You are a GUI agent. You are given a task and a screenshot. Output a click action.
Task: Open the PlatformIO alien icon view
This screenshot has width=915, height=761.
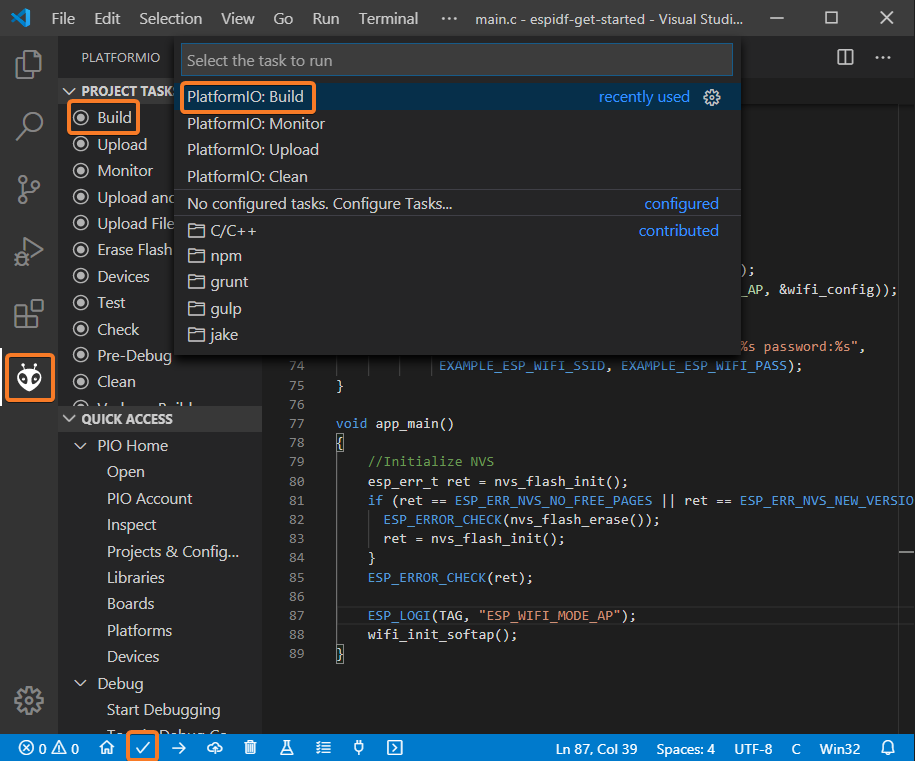point(29,378)
